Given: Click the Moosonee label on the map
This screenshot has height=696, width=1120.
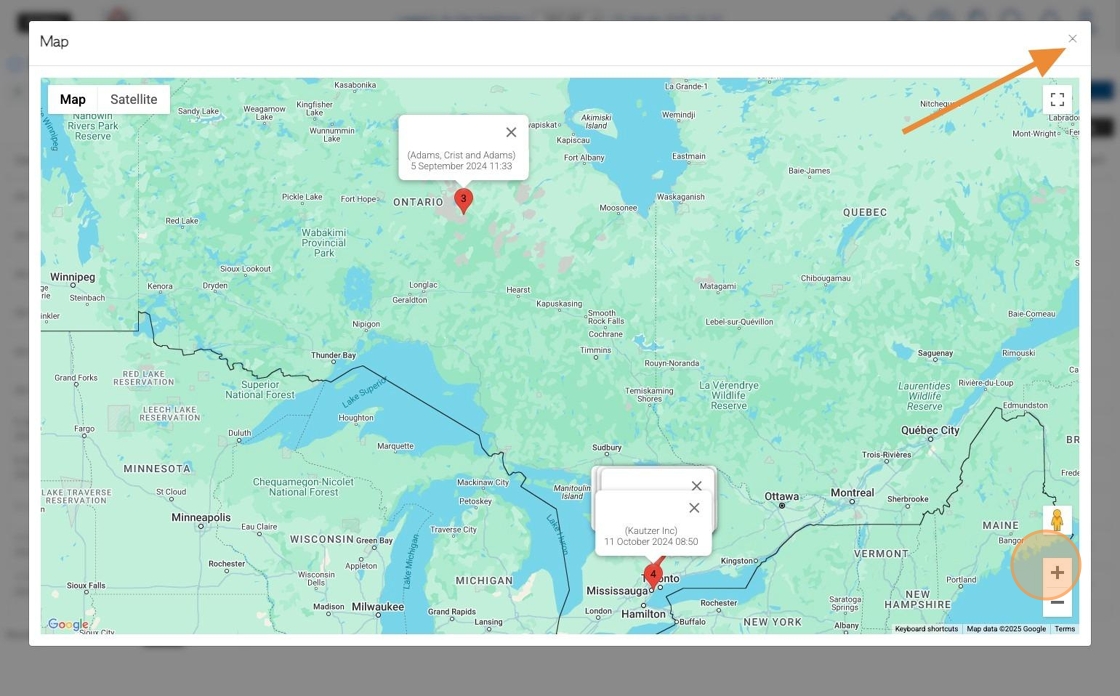Looking at the screenshot, I should 618,208.
